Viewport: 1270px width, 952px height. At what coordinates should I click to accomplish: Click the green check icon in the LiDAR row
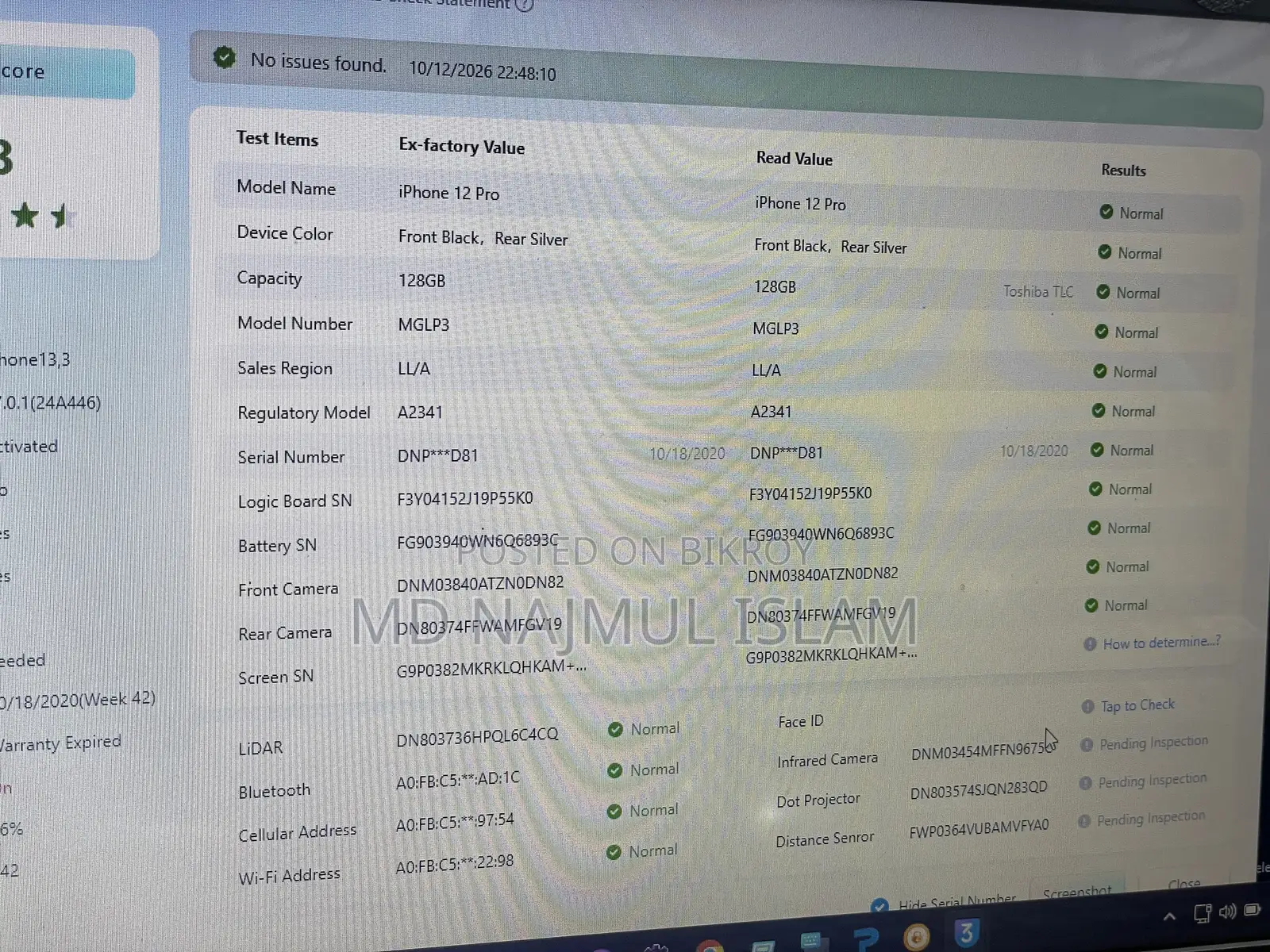click(615, 729)
